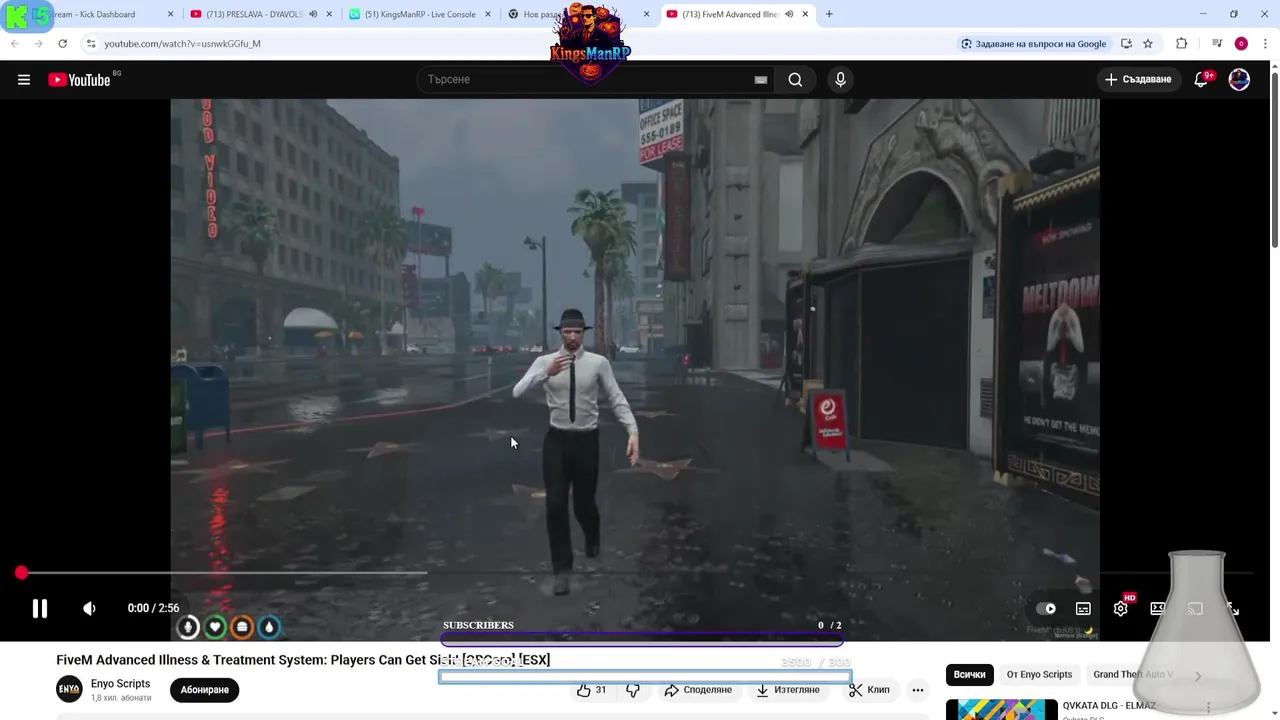The width and height of the screenshot is (1280, 720).
Task: Cast the video to a TV
Action: pos(1195,608)
